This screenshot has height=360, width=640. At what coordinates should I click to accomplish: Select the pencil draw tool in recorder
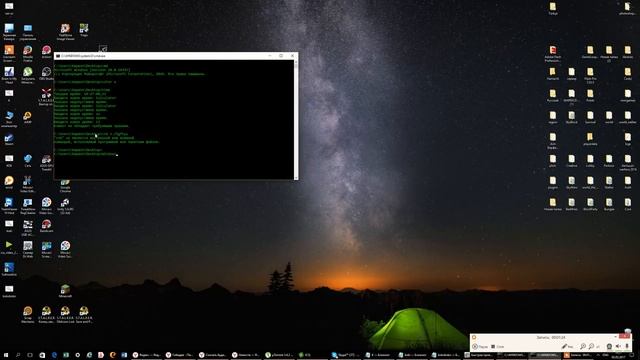tap(567, 347)
